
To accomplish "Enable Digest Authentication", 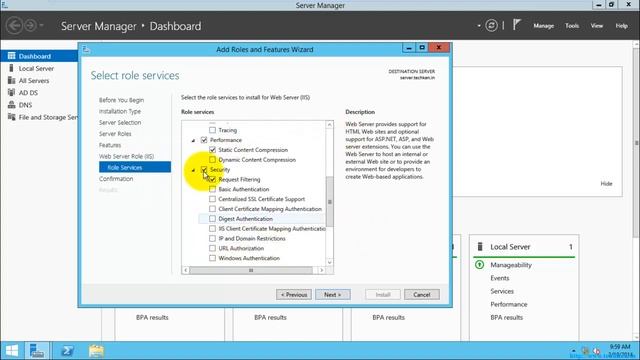I will tap(212, 219).
